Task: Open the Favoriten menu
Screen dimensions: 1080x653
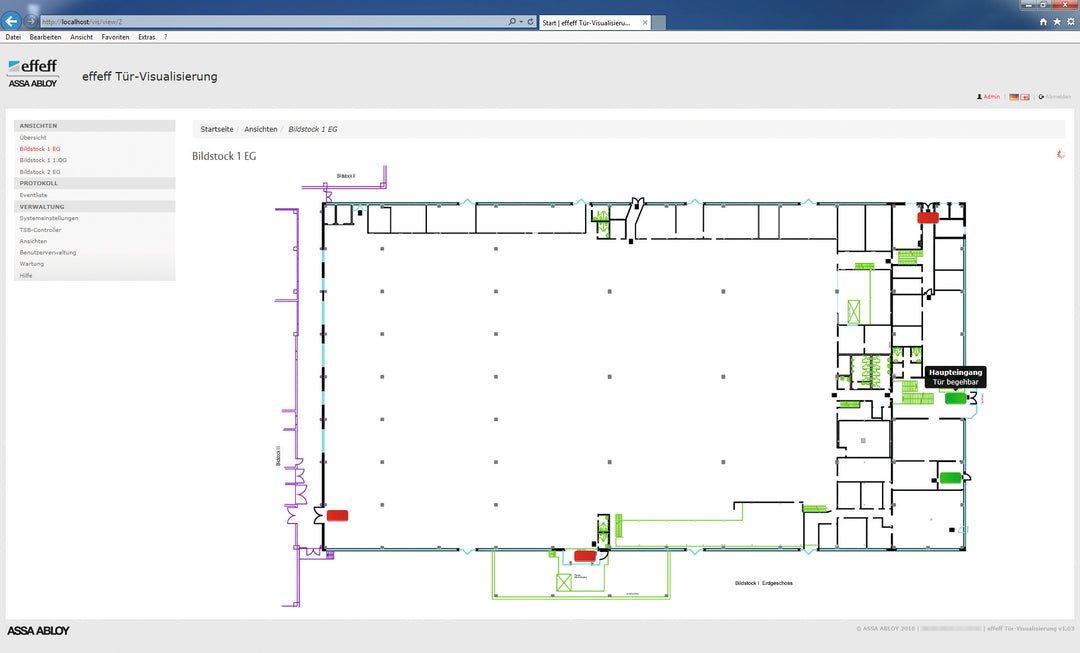Action: pyautogui.click(x=115, y=37)
